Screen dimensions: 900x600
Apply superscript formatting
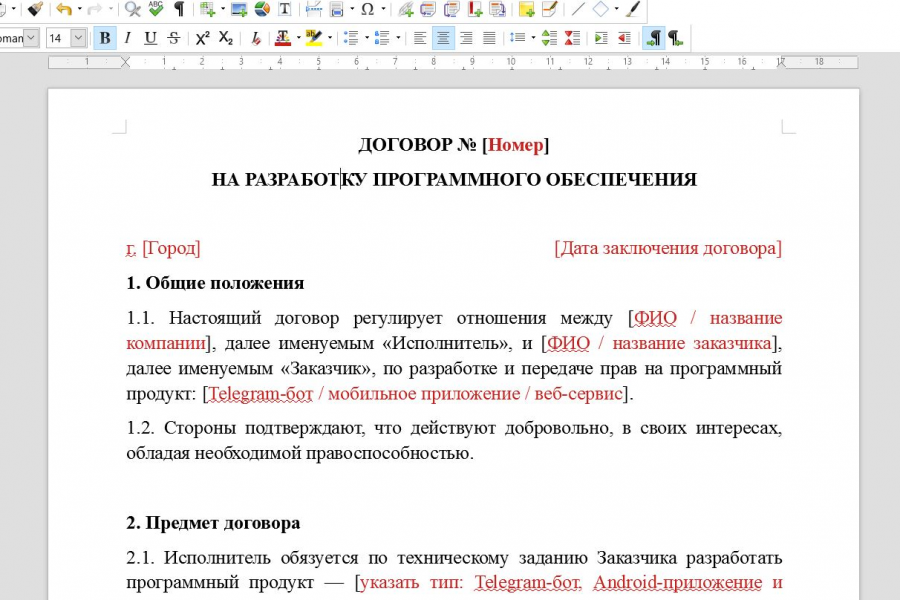pyautogui.click(x=203, y=38)
